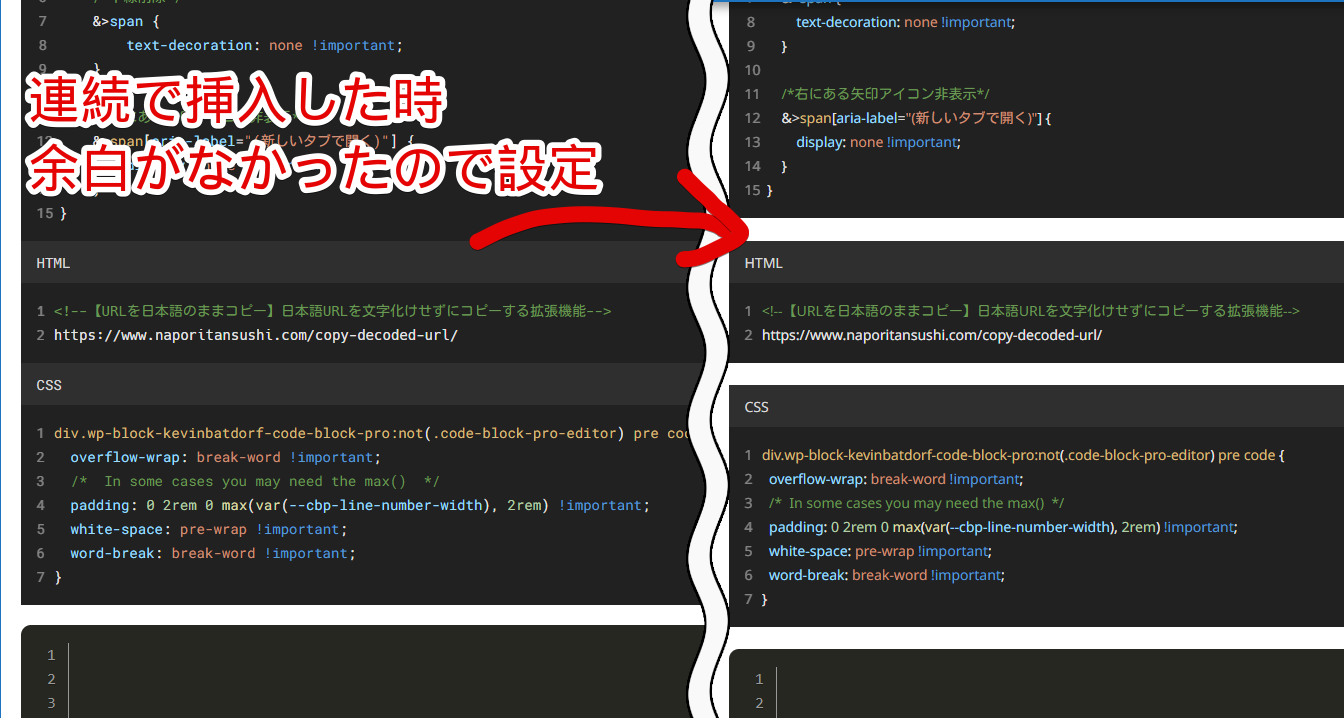Click the HTML header in the left code sample
This screenshot has height=718, width=1344.
pyautogui.click(x=53, y=263)
